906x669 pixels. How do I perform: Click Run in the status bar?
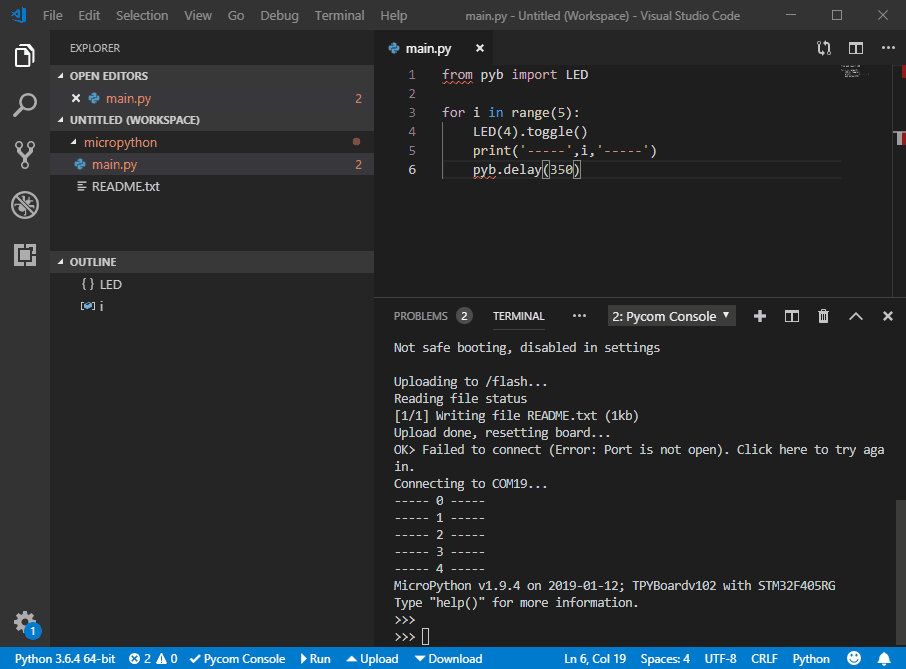315,659
